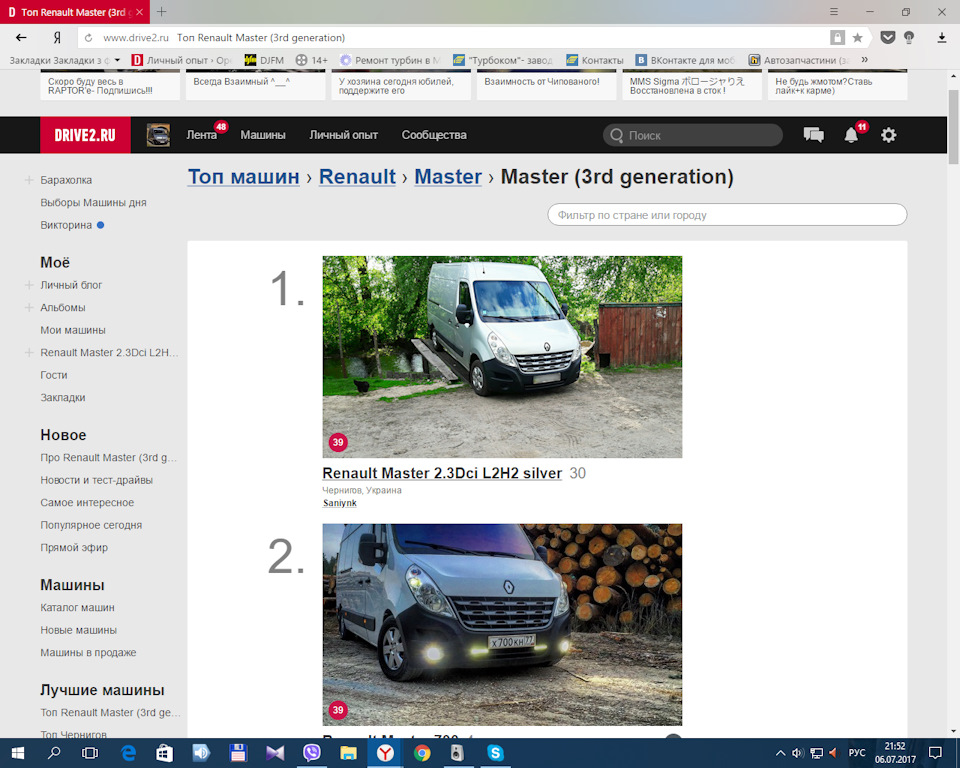The height and width of the screenshot is (768, 960).
Task: Open Лента feed menu item
Action: pyautogui.click(x=201, y=135)
